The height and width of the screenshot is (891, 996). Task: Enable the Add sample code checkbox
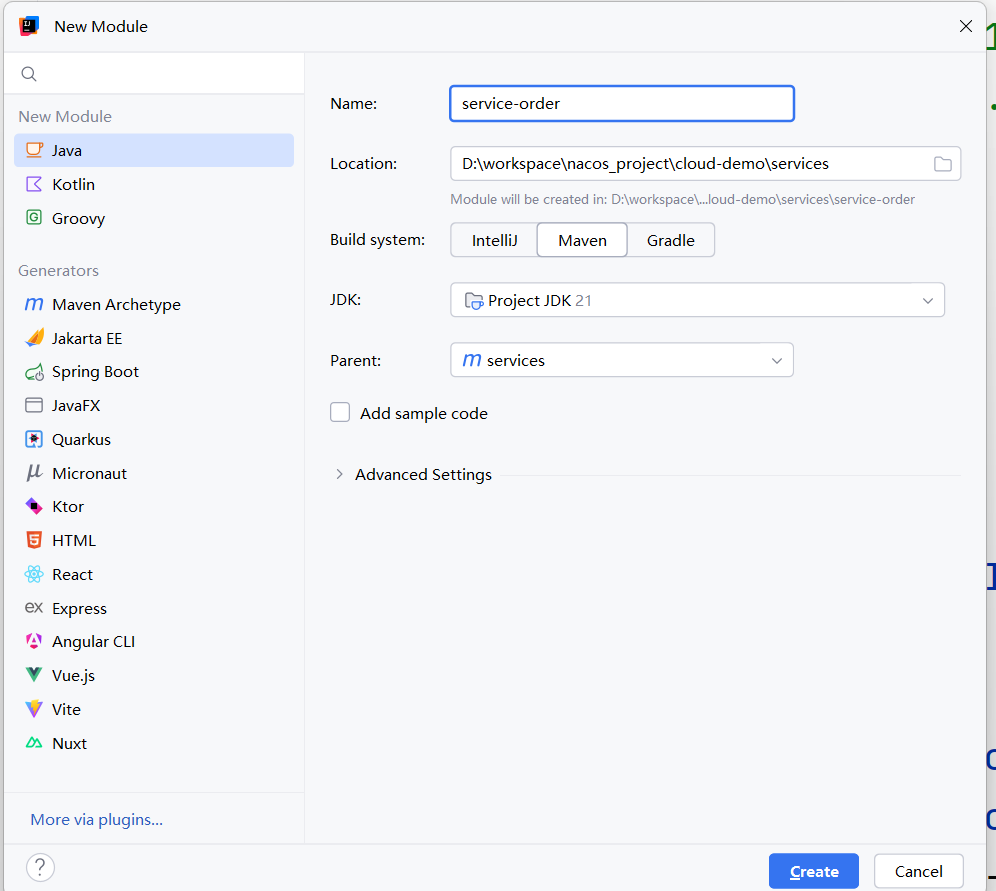pyautogui.click(x=340, y=412)
